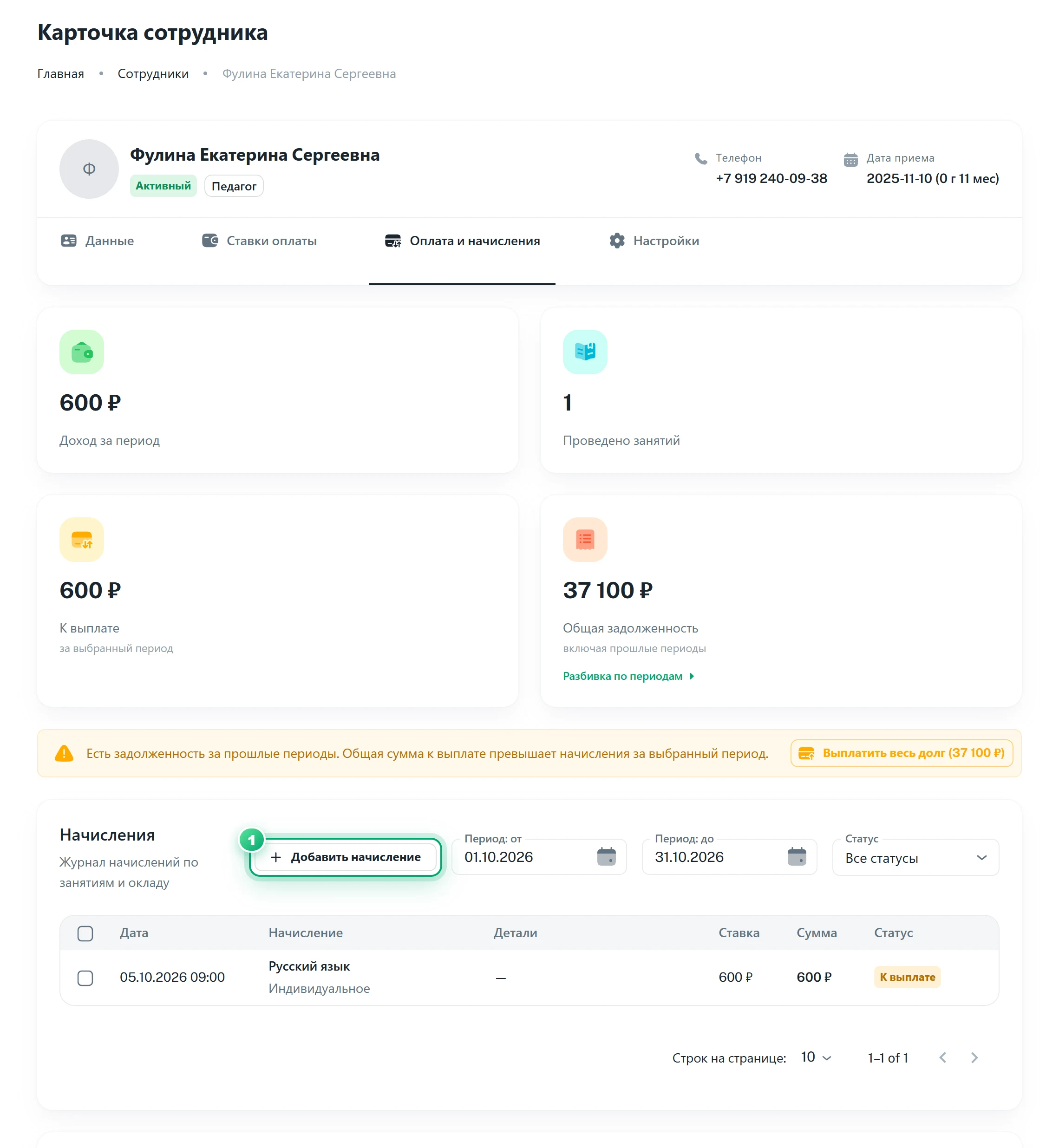Screen dimensions: 1059x1148
Task: Click Добавить начисление button
Action: (x=346, y=857)
